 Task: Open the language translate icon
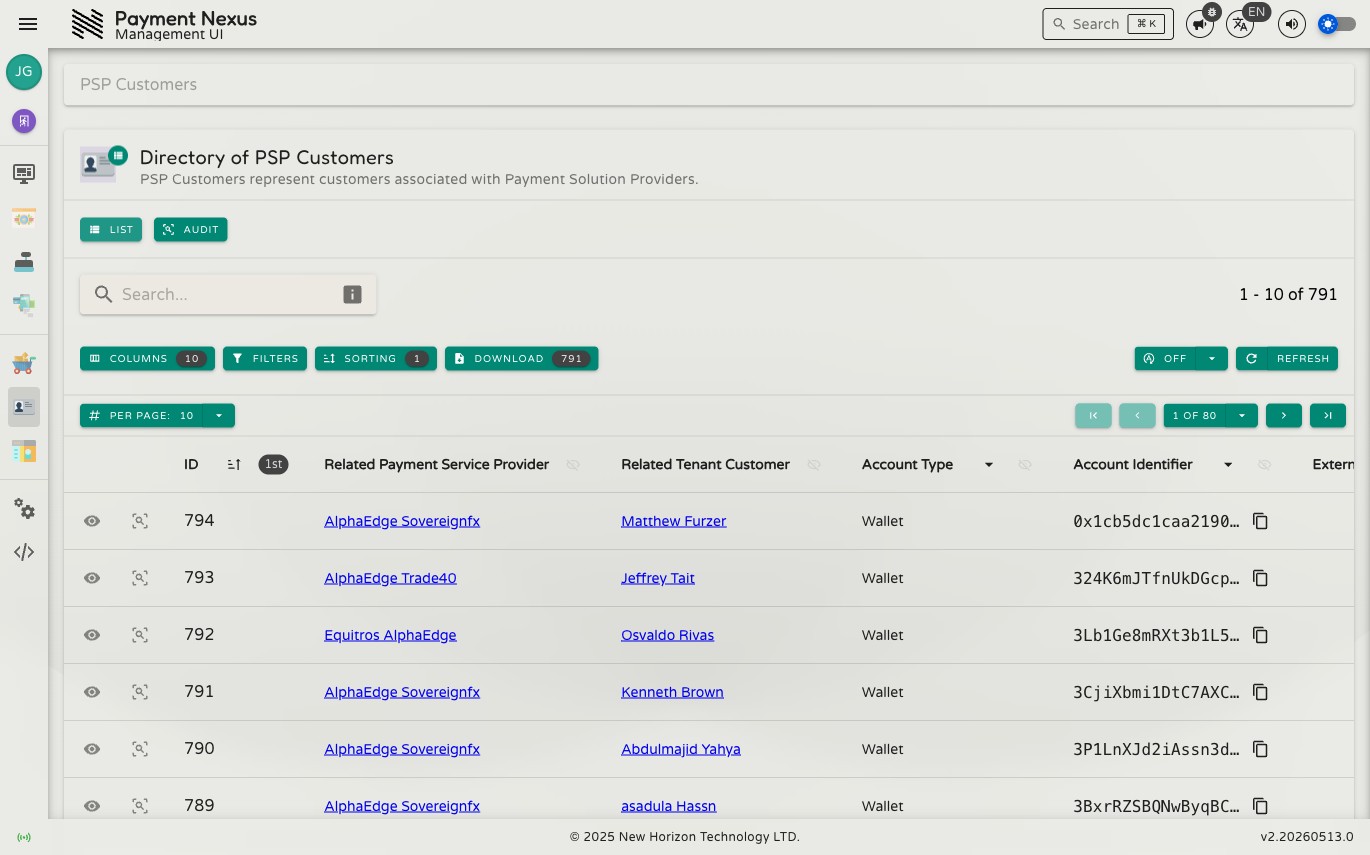[1240, 24]
